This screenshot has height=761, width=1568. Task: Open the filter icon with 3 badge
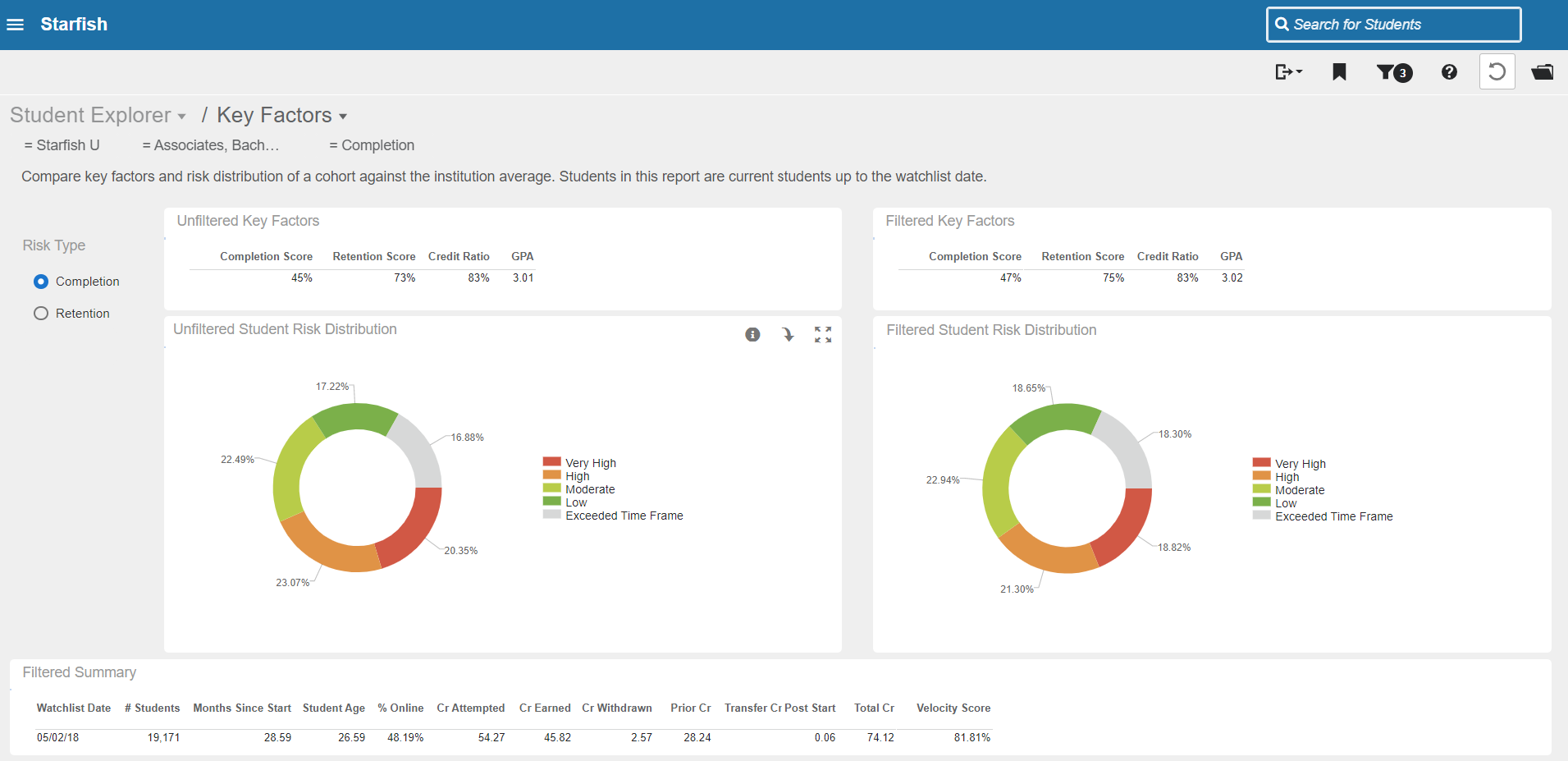pyautogui.click(x=1393, y=72)
